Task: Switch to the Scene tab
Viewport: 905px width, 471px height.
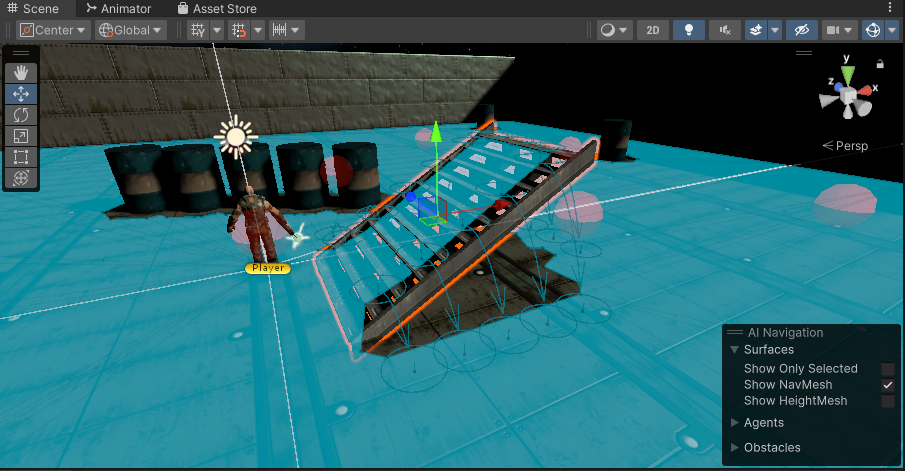Action: [x=33, y=9]
